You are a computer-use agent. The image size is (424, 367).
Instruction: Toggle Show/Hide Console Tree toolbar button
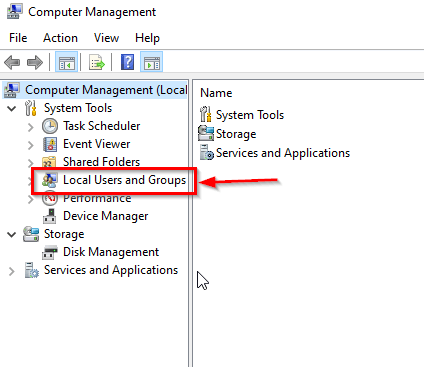(x=67, y=62)
